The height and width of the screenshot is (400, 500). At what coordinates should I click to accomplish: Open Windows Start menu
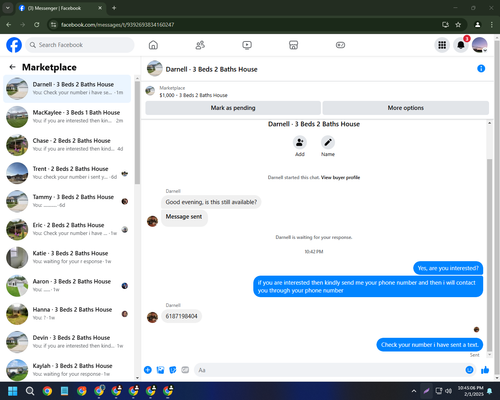click(x=13, y=391)
